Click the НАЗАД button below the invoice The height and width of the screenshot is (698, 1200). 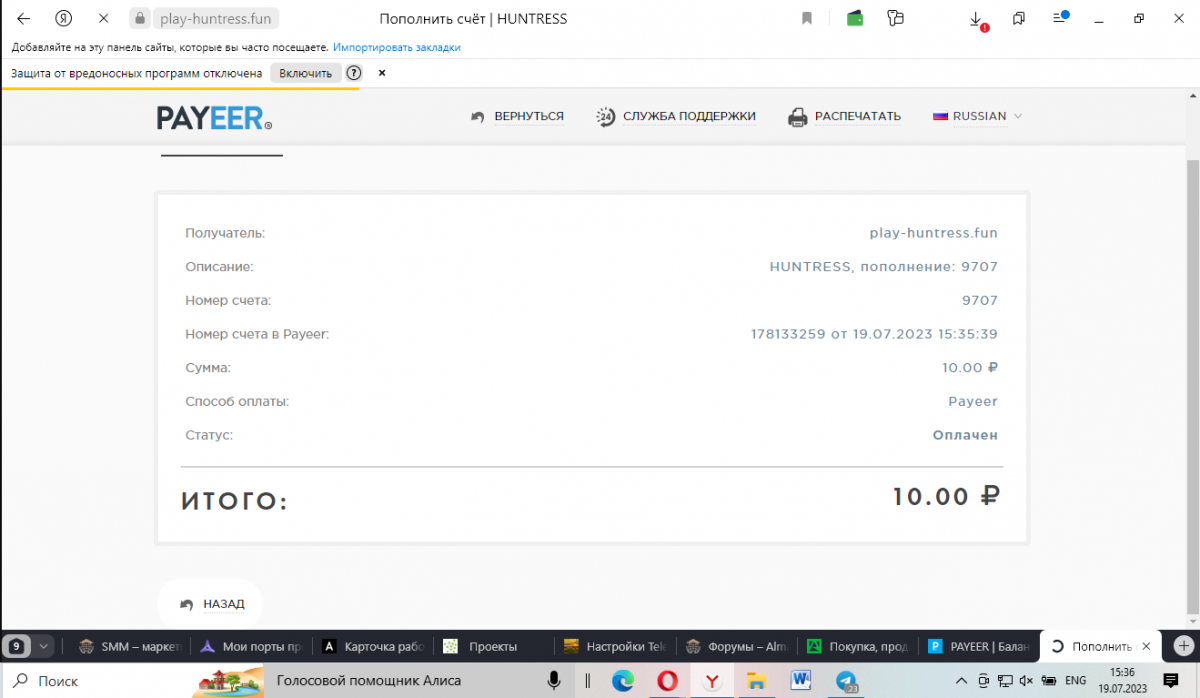click(210, 604)
